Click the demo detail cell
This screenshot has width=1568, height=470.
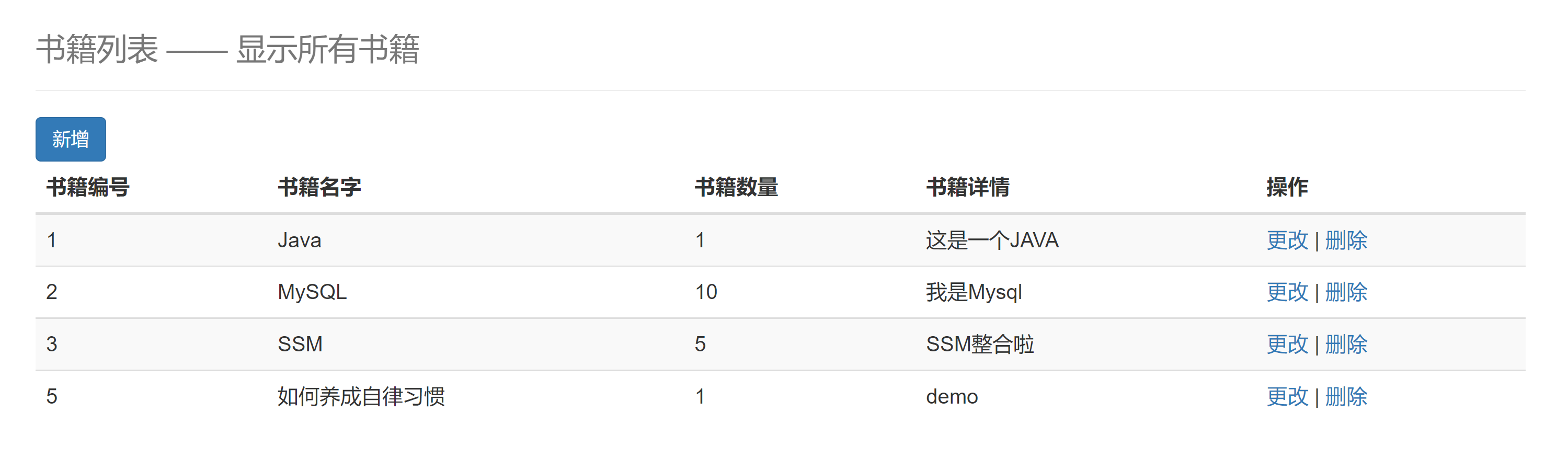coord(952,396)
